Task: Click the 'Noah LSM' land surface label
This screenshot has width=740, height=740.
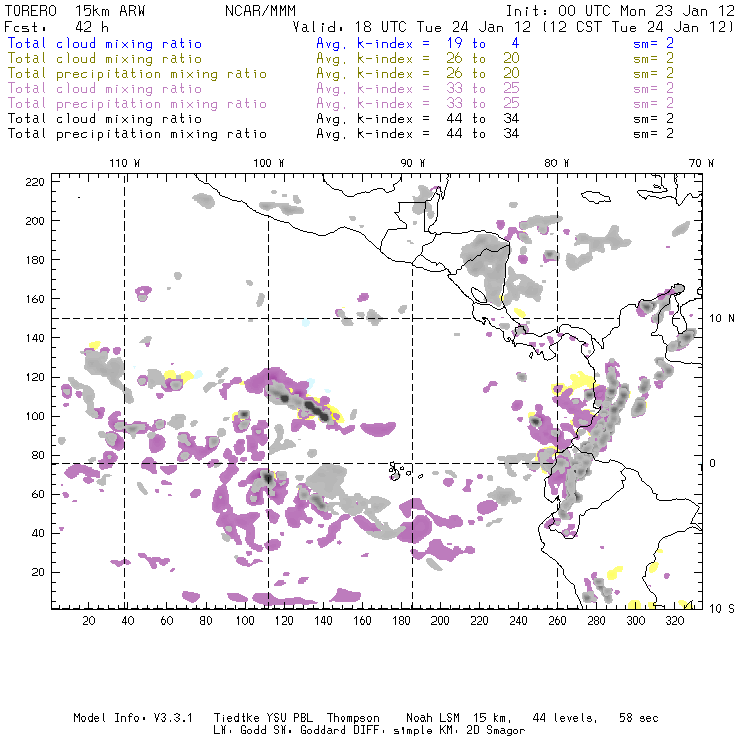Action: pyautogui.click(x=433, y=718)
